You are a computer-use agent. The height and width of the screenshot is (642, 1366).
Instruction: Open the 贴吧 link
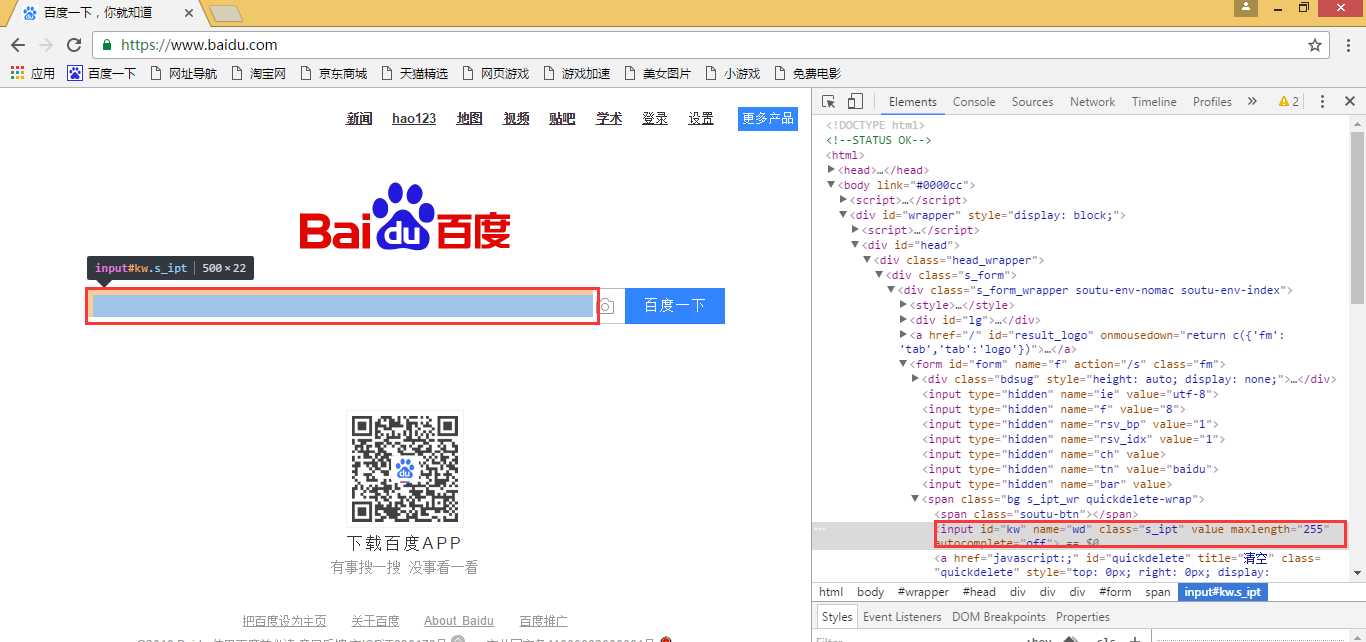562,118
